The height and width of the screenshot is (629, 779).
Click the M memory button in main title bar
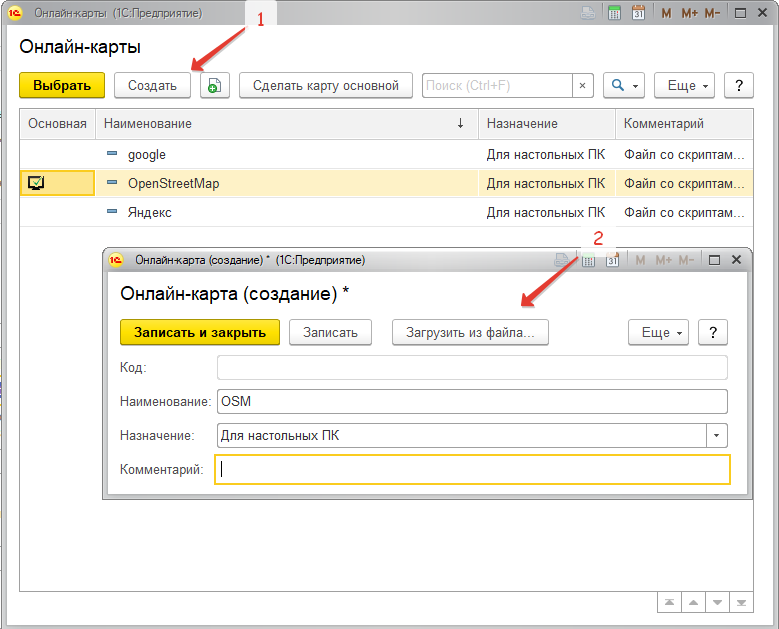[x=667, y=13]
